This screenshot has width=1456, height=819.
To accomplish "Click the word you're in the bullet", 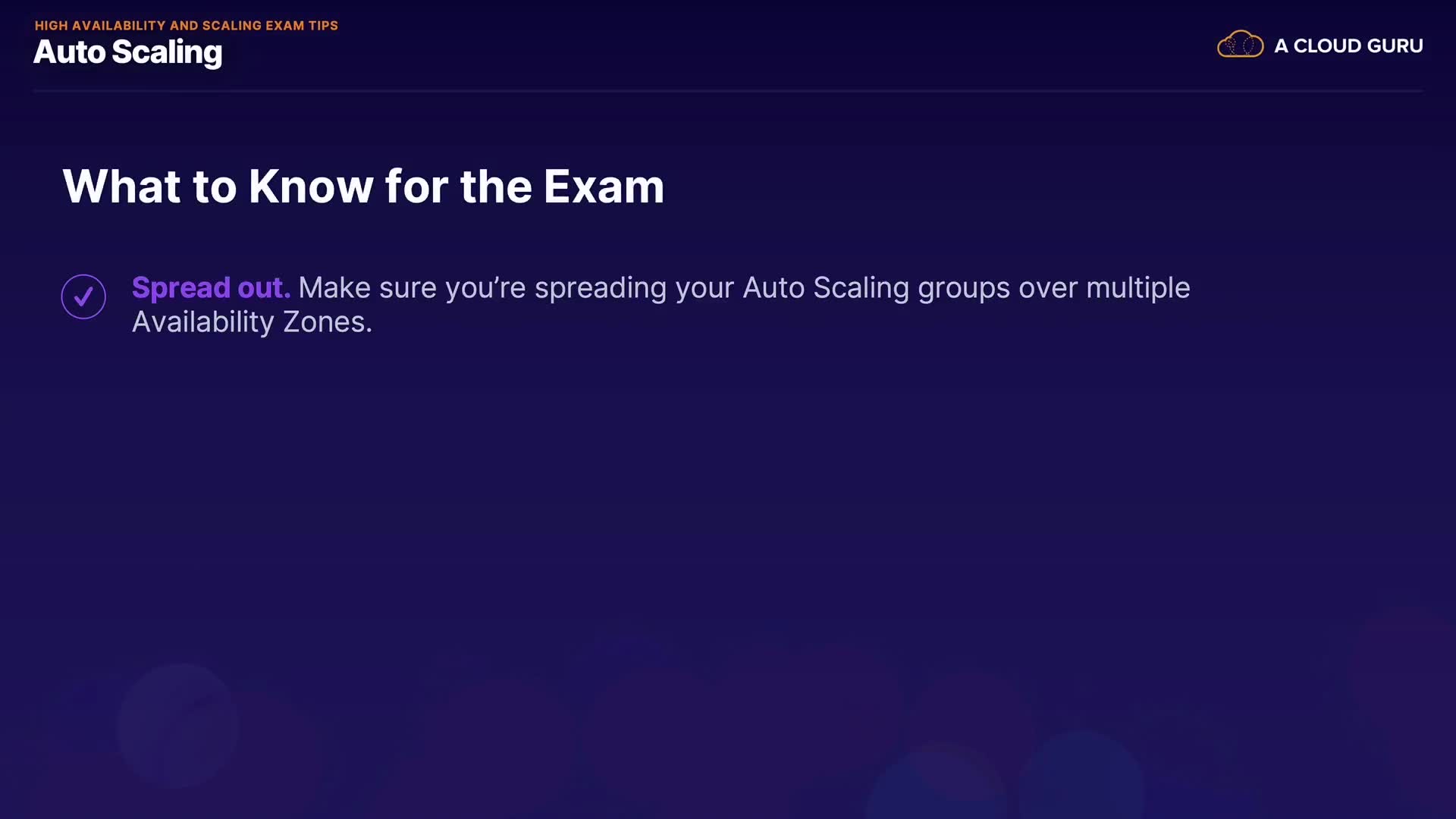I will coord(485,288).
